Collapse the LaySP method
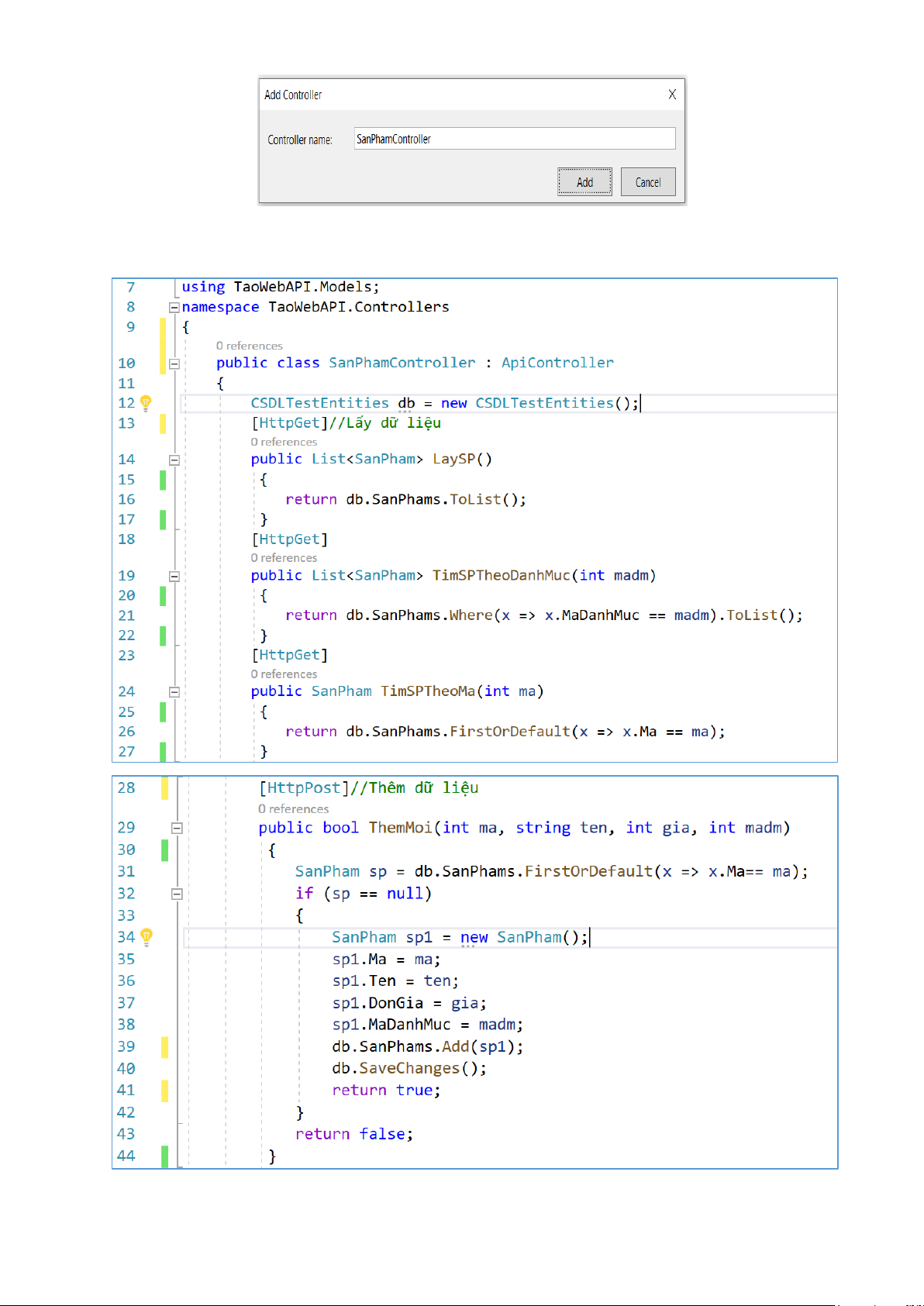The image size is (924, 1306). click(174, 460)
